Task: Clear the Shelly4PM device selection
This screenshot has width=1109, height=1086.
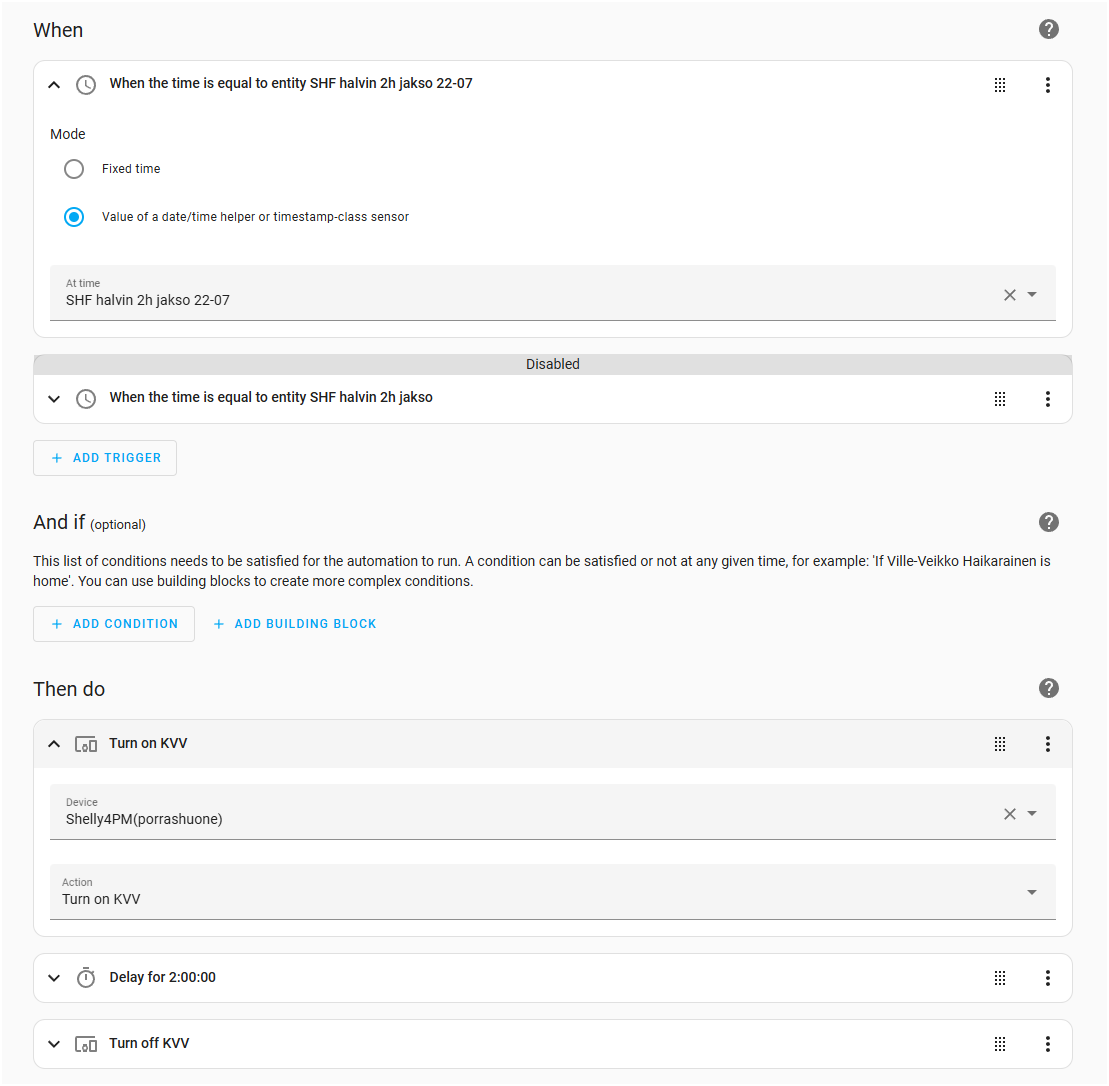Action: pos(1009,814)
